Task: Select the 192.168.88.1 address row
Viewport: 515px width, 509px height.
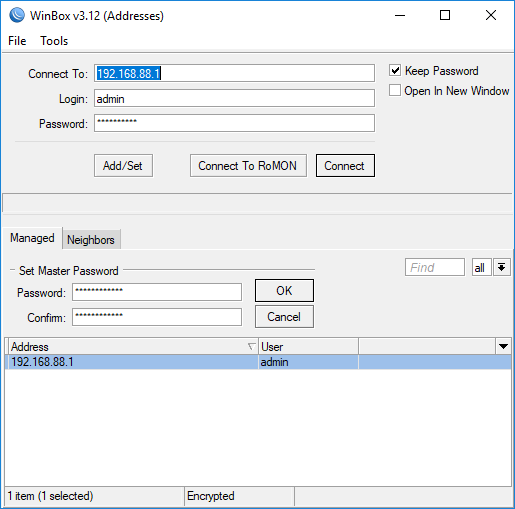Action: click(x=258, y=362)
